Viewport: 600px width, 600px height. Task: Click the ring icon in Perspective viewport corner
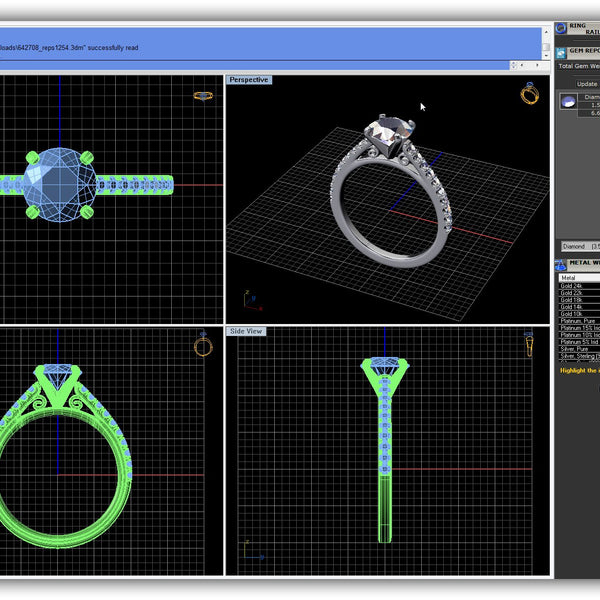click(x=529, y=95)
